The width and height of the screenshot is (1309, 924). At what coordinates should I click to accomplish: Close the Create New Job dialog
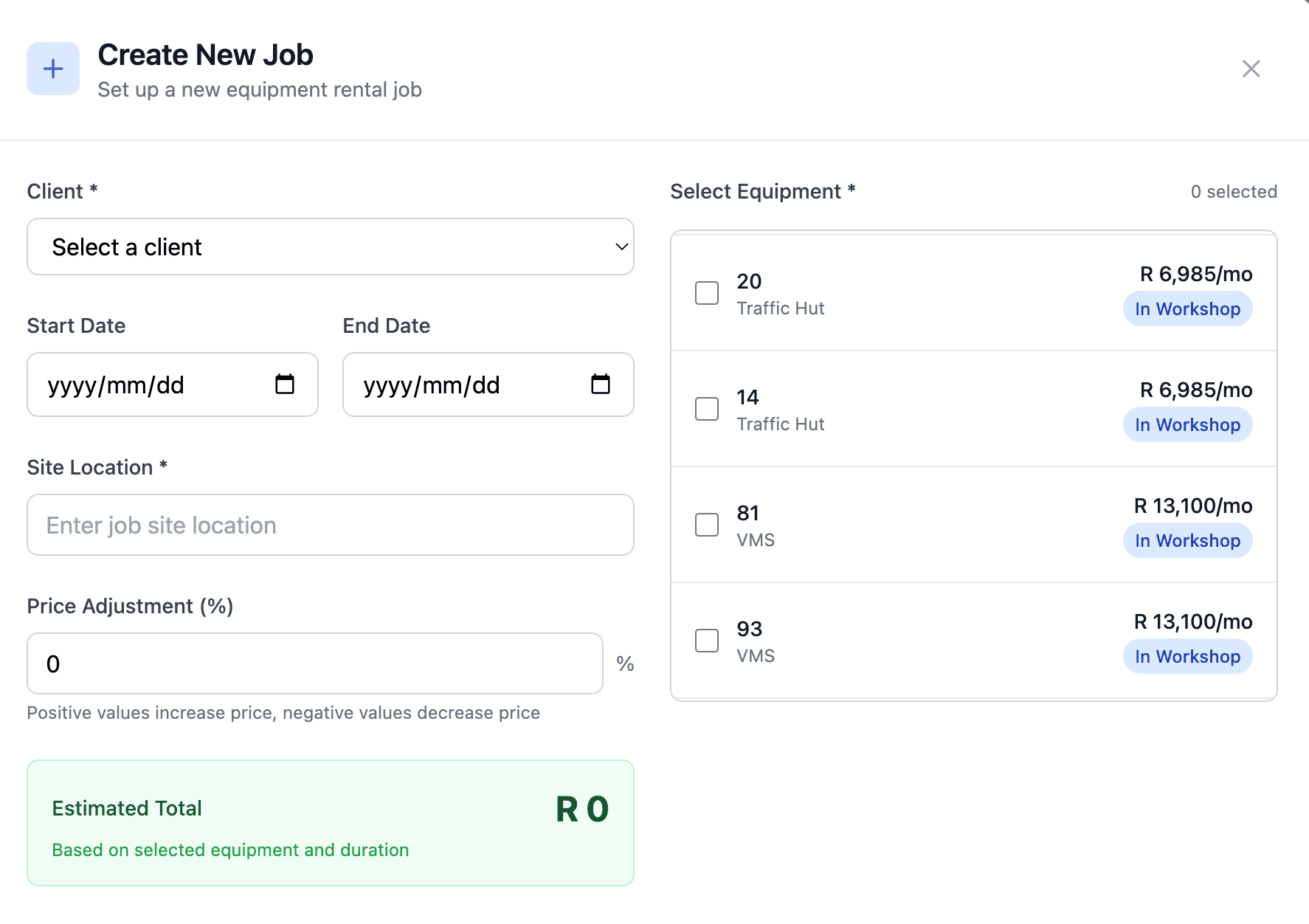pyautogui.click(x=1251, y=69)
